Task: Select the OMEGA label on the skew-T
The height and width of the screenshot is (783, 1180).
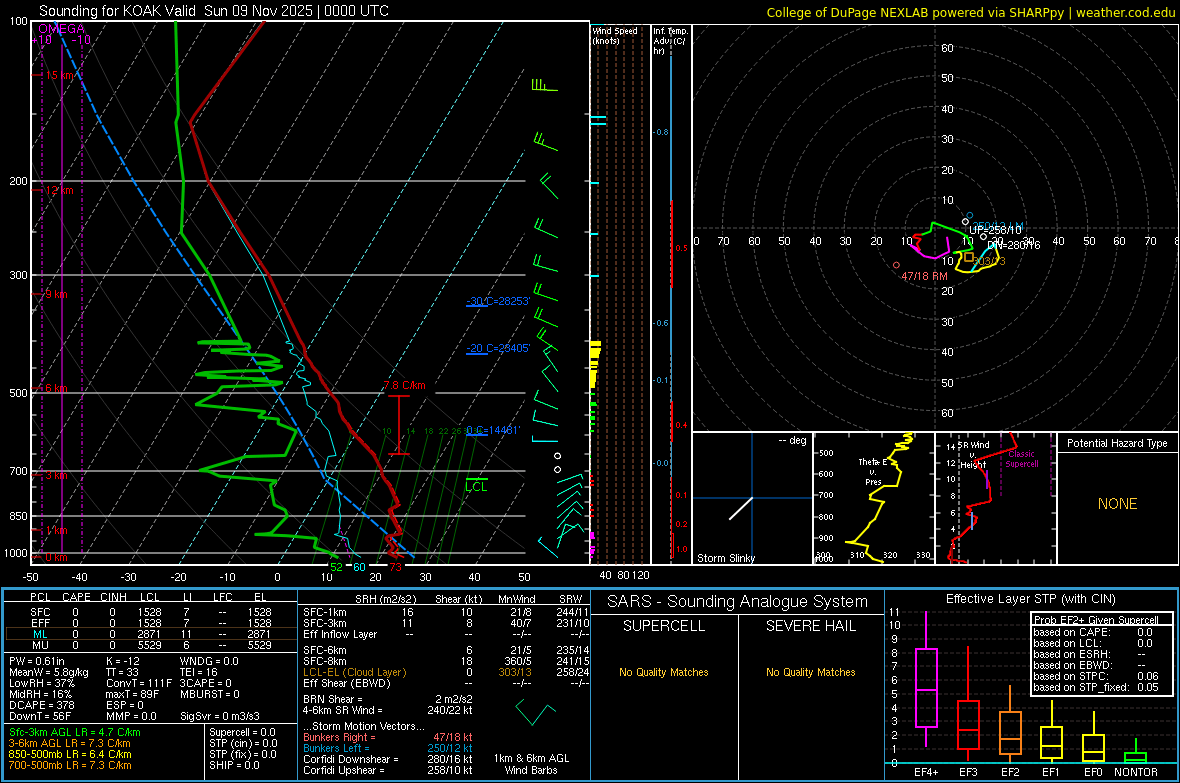Action: [62, 29]
